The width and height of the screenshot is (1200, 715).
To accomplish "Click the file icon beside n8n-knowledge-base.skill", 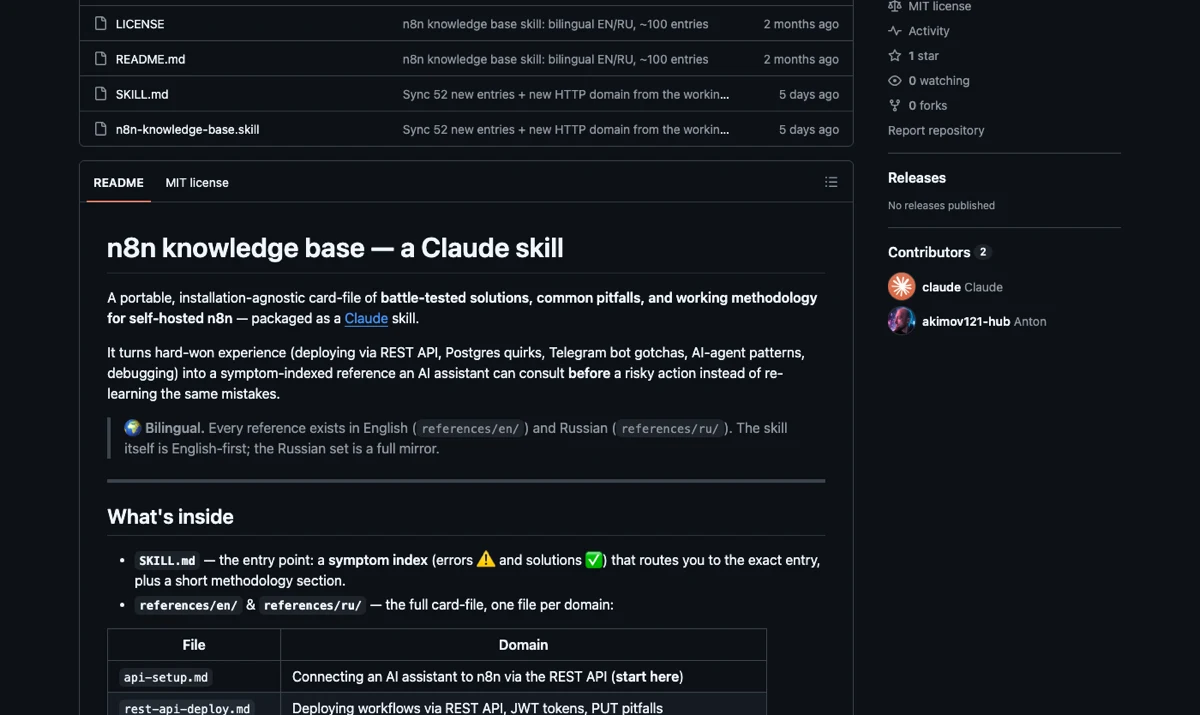I will (100, 129).
